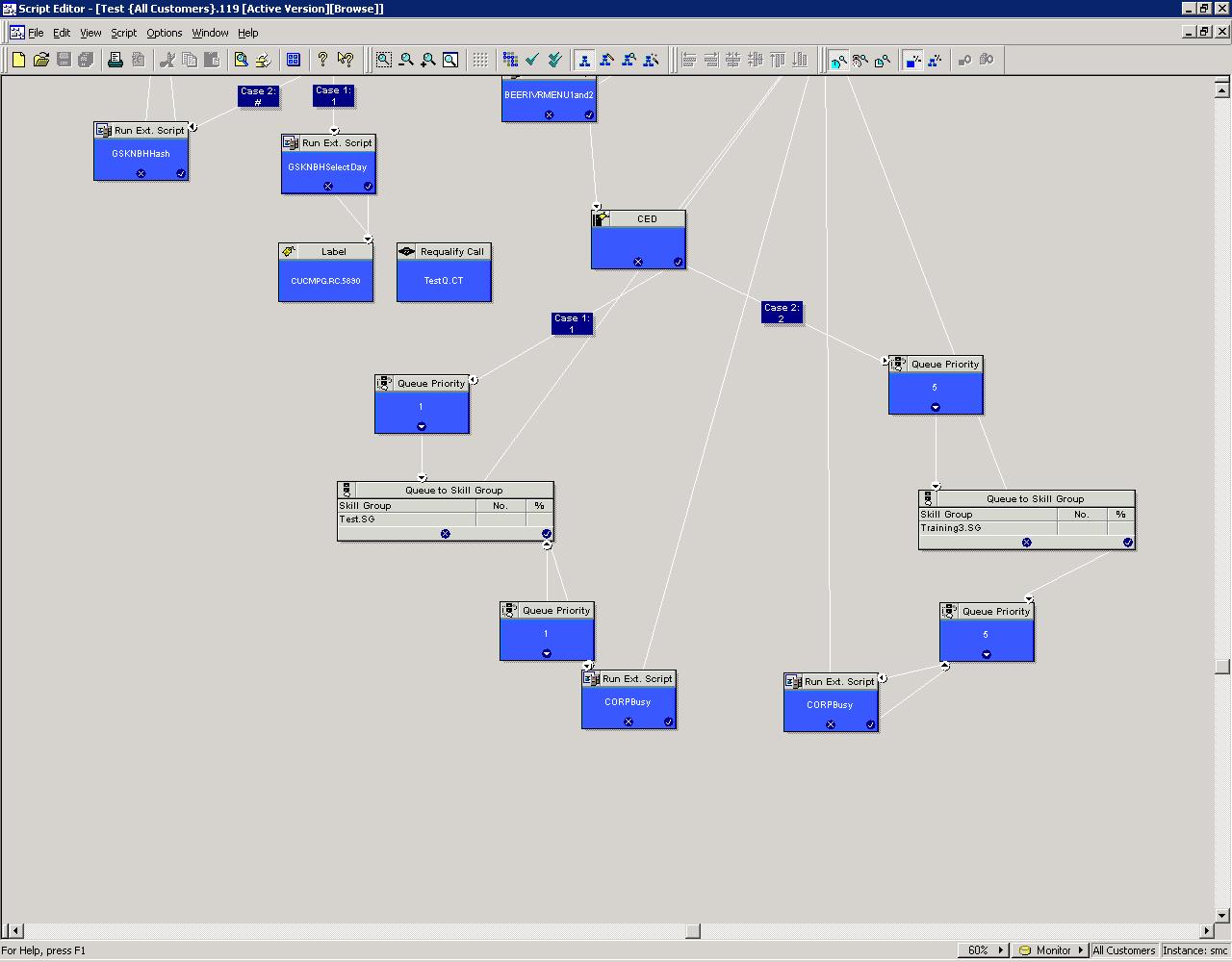
Task: Open the File menu
Action: tap(36, 33)
